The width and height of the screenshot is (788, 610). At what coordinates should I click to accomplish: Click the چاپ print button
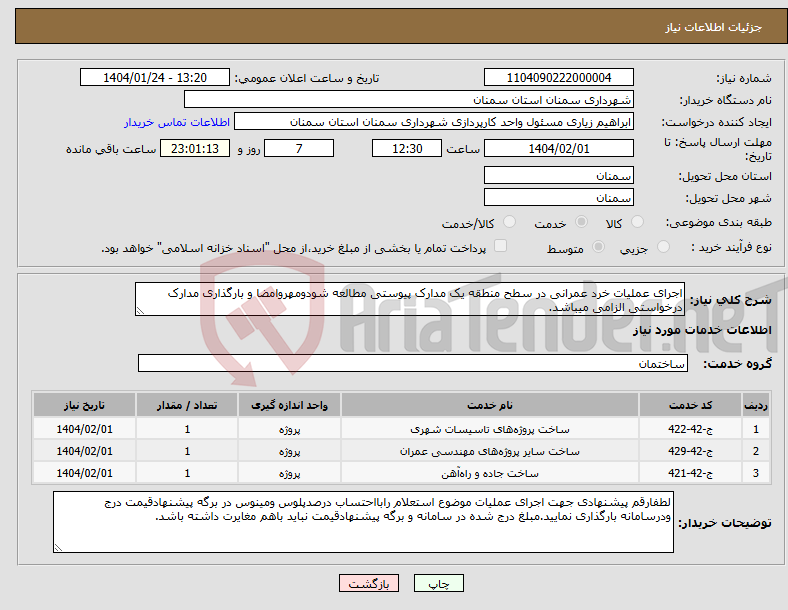(438, 583)
